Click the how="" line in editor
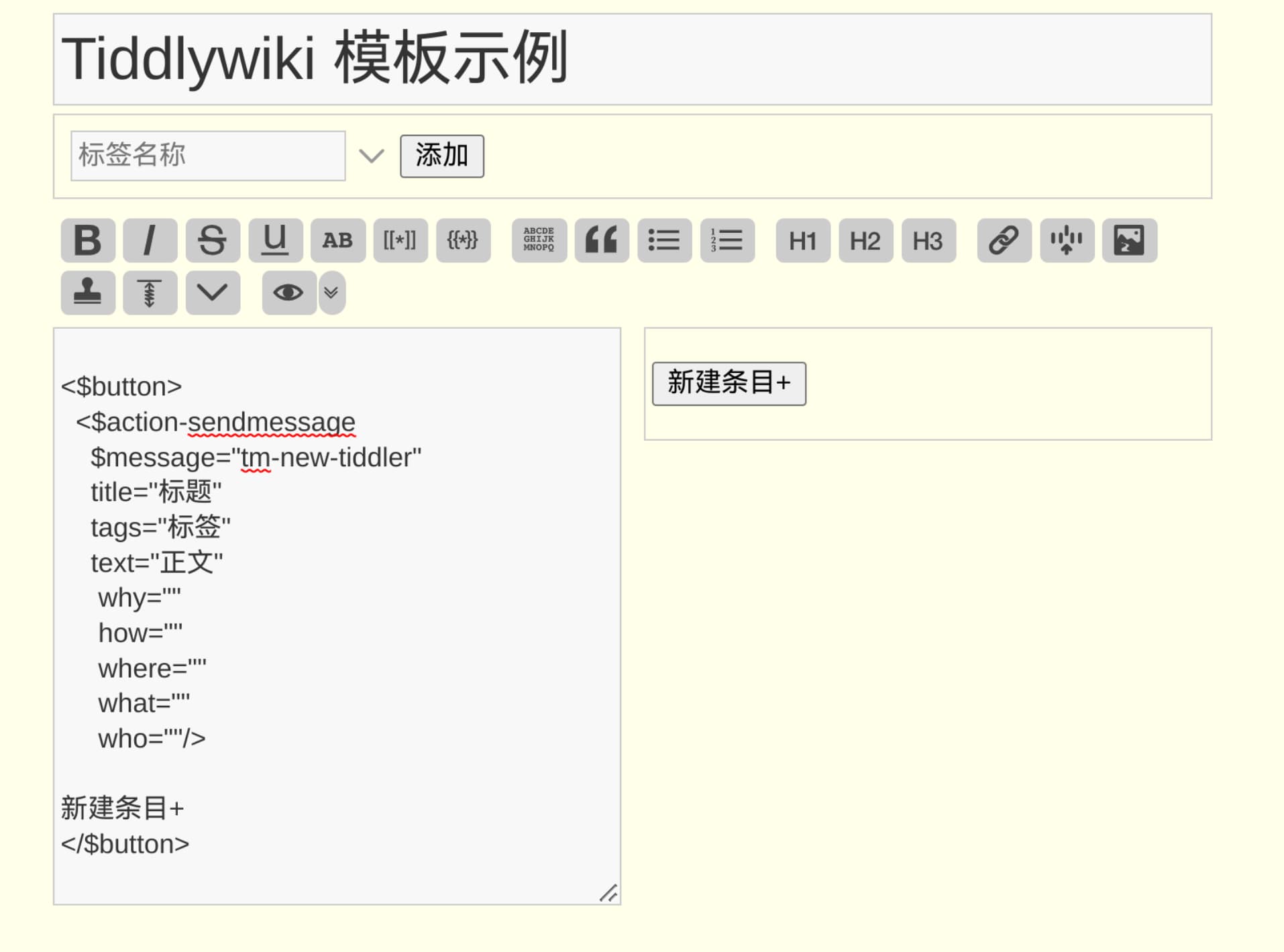 tap(140, 633)
